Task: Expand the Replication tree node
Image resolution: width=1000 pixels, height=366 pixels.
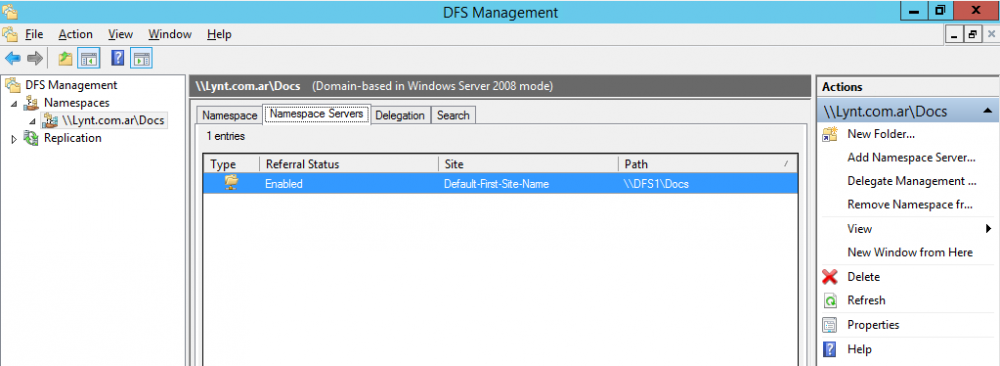Action: 14,138
